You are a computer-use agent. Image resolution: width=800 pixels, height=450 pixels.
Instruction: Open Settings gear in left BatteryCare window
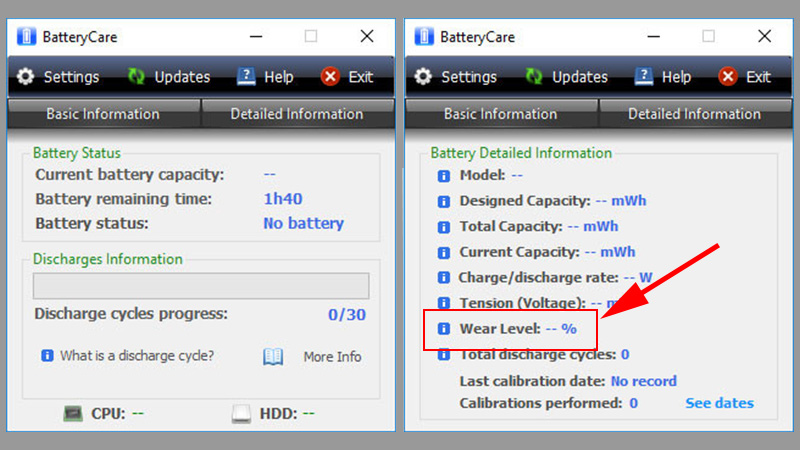[x=26, y=77]
